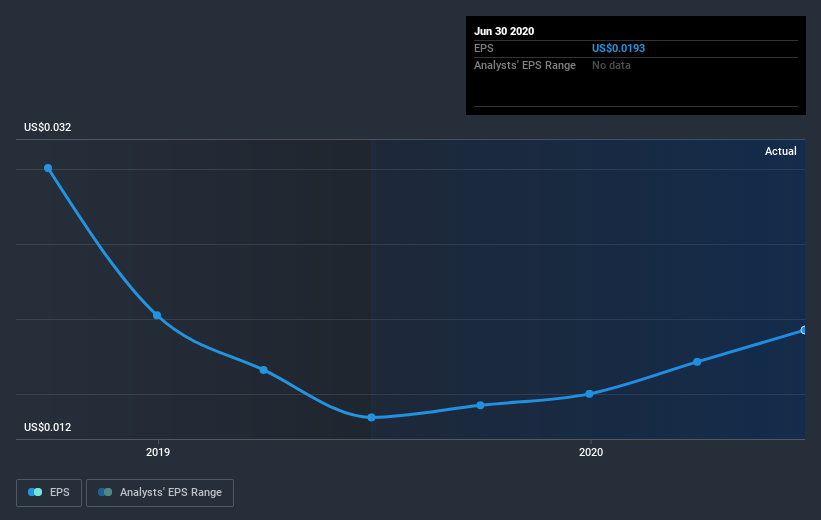
Task: Select the Jun 30 2020 highlighted data point
Action: click(x=804, y=330)
